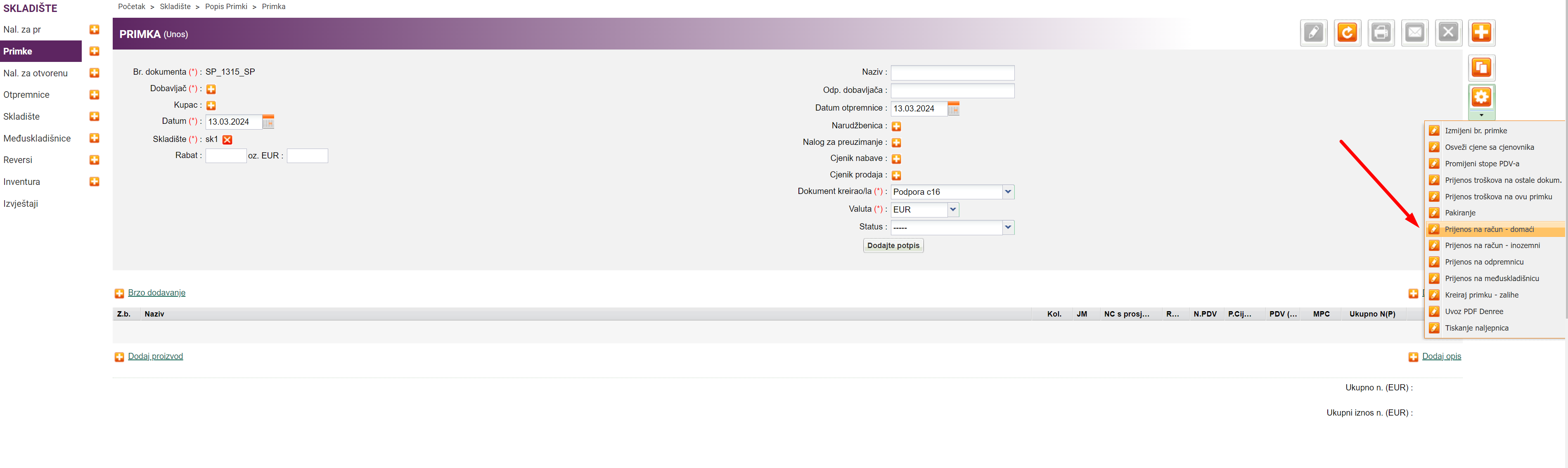The height and width of the screenshot is (468, 1568).
Task: Click the orange plus new document icon
Action: tap(1481, 33)
